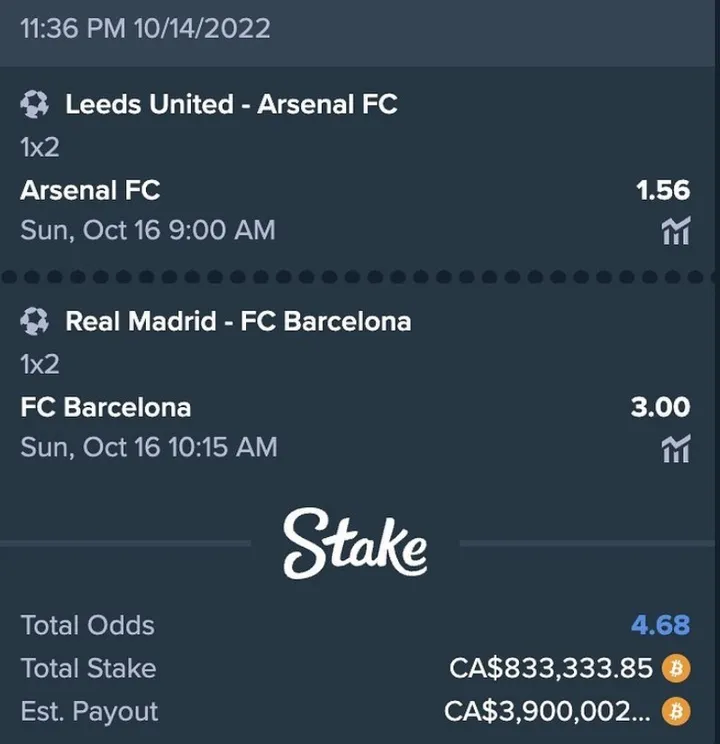This screenshot has width=720, height=744.
Task: Click the Sun, Oct 16 9:00 AM kickoff time
Action: (x=148, y=230)
